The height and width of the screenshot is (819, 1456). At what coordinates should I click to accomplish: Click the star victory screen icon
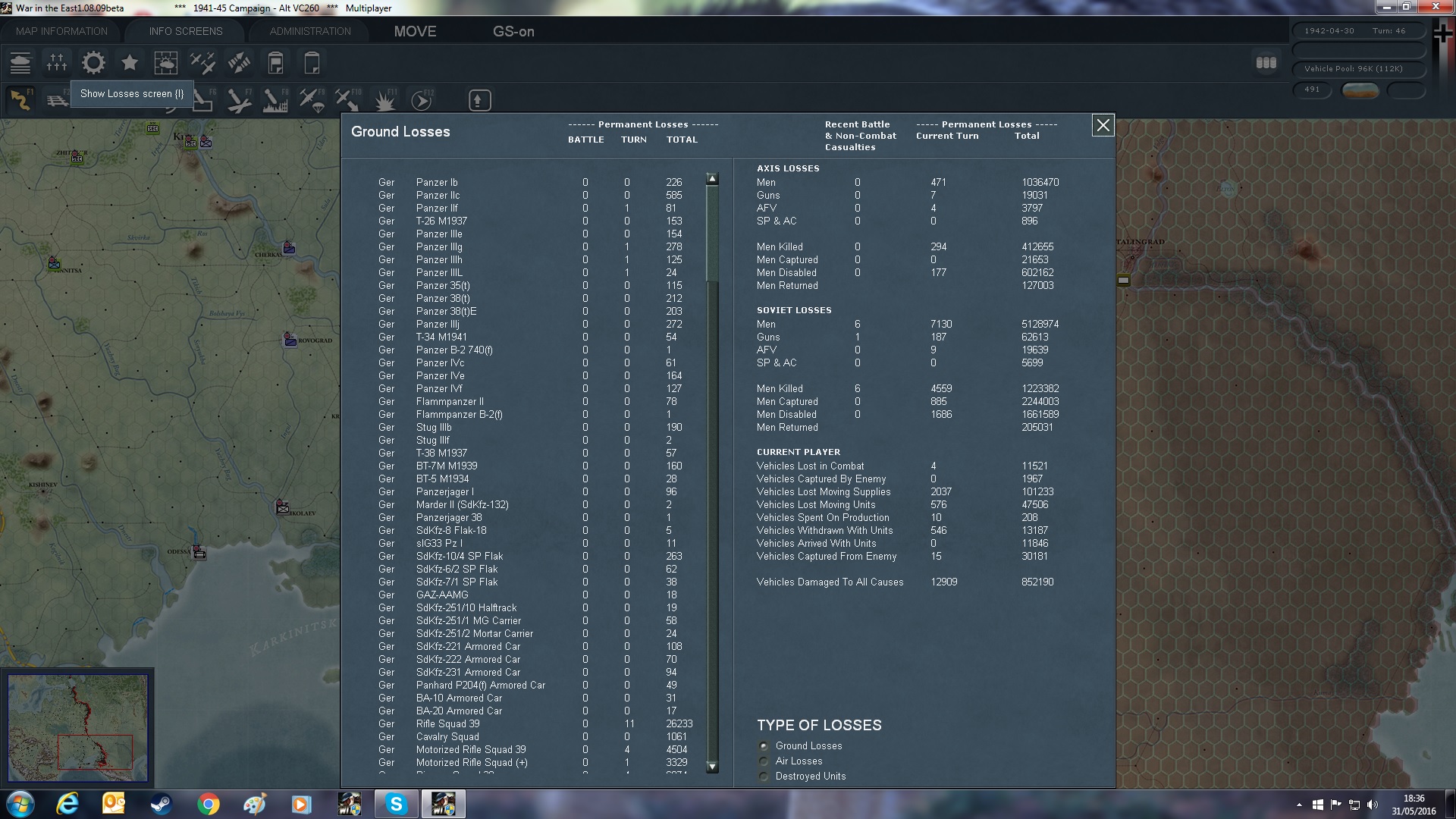pos(130,63)
